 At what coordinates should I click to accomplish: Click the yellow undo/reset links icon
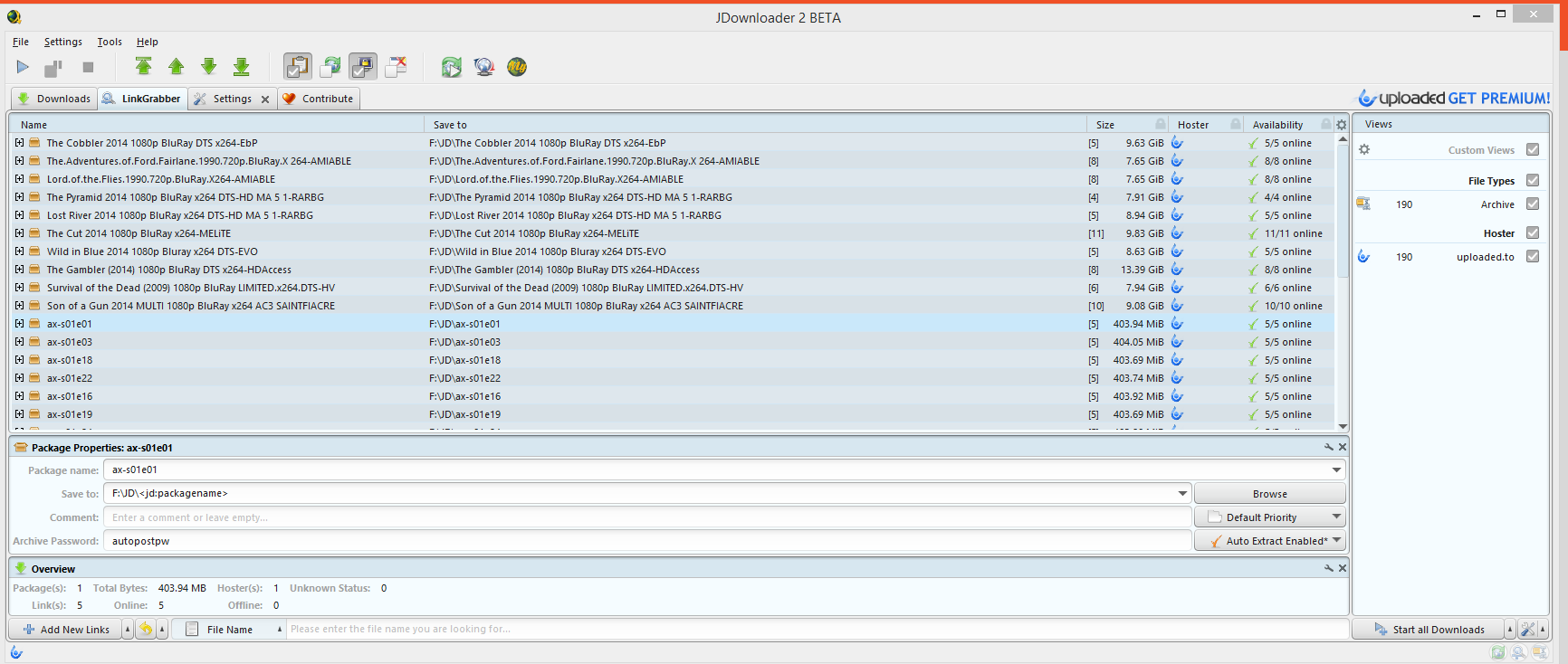pyautogui.click(x=146, y=629)
